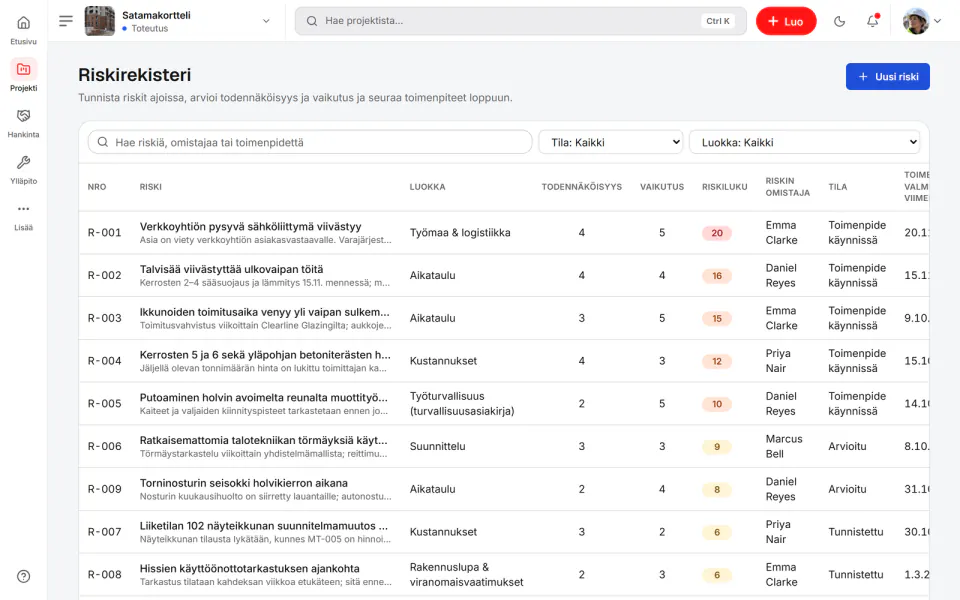Open the help question mark icon
This screenshot has width=960, height=600.
[x=23, y=576]
